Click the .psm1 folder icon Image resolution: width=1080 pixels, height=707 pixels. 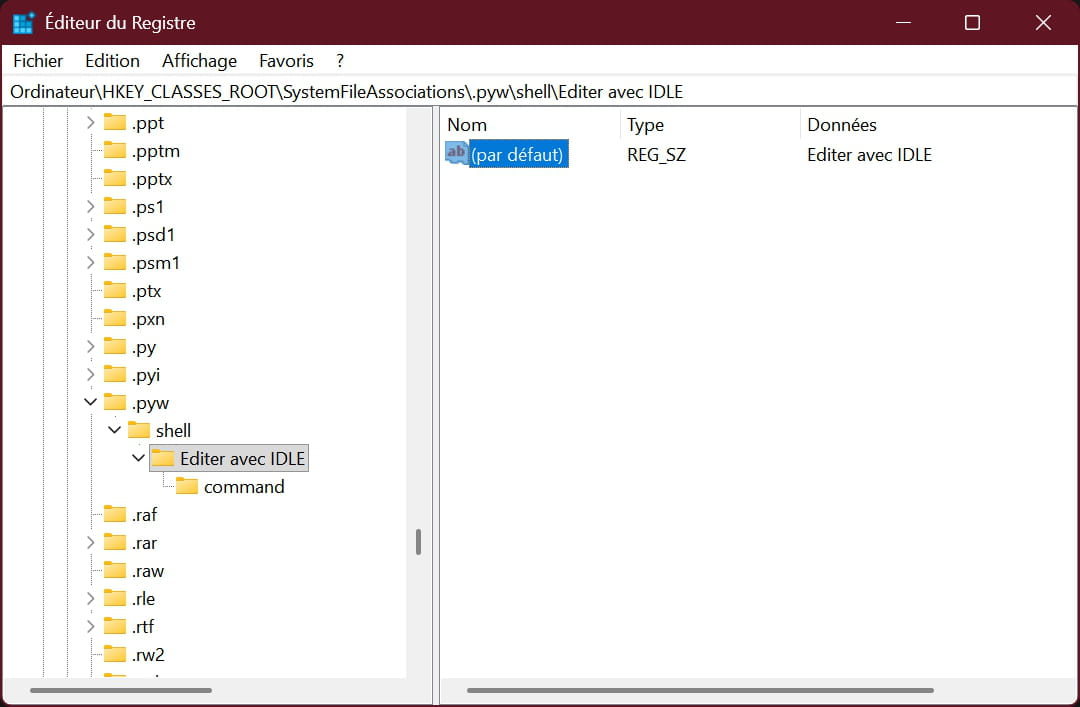tap(115, 263)
